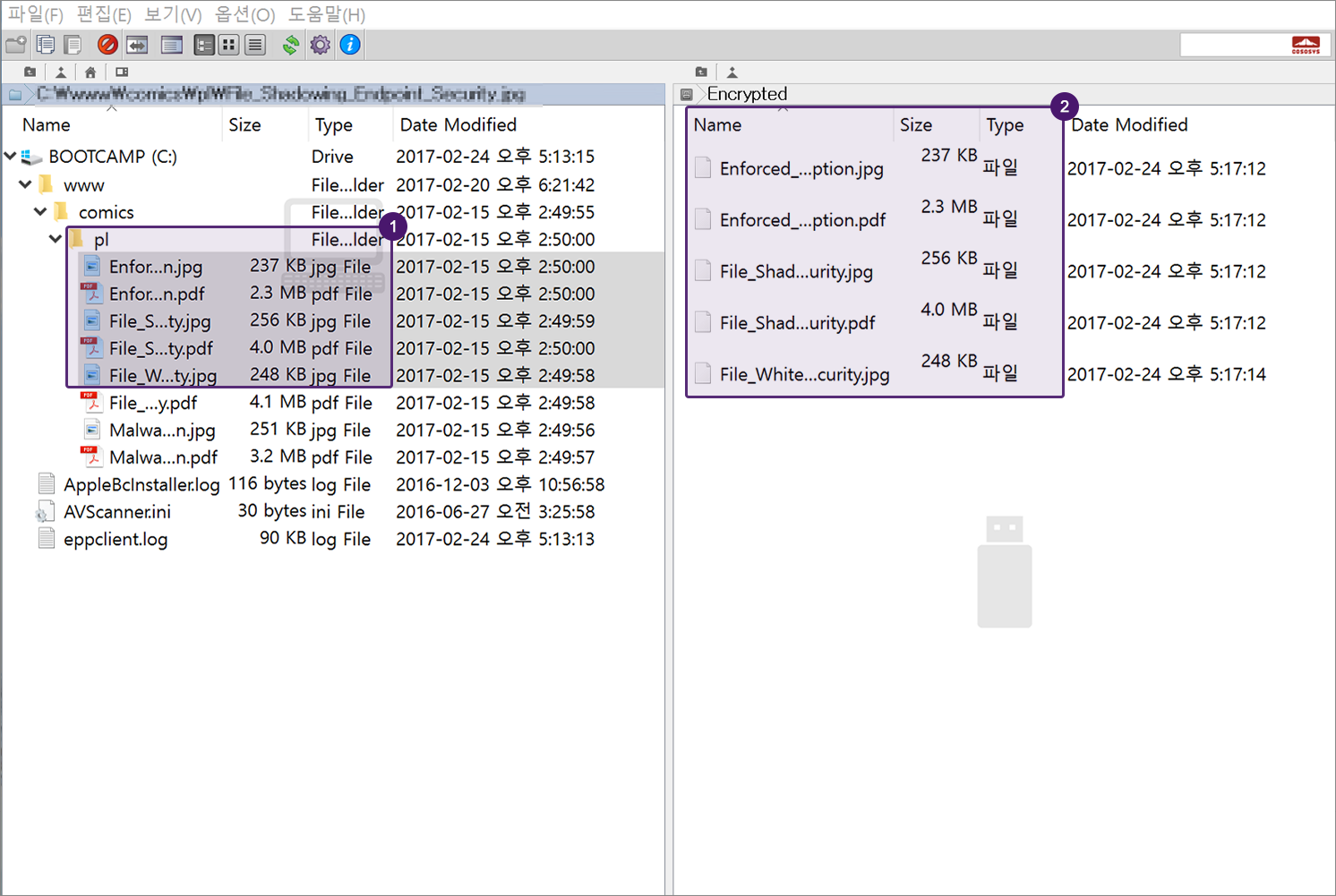Viewport: 1336px width, 896px height.
Task: Collapse the BOOTCAMP (C:) drive node
Action: [11, 157]
